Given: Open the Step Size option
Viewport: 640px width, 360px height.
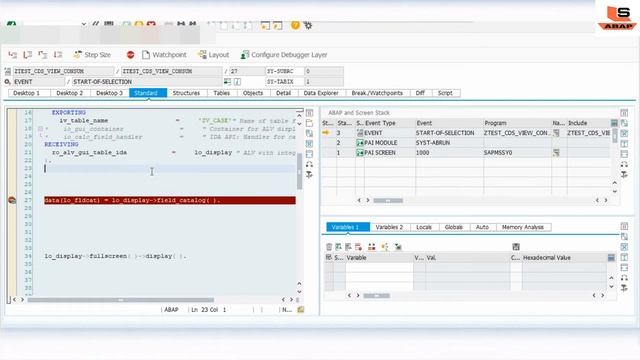Looking at the screenshot, I should click(92, 55).
